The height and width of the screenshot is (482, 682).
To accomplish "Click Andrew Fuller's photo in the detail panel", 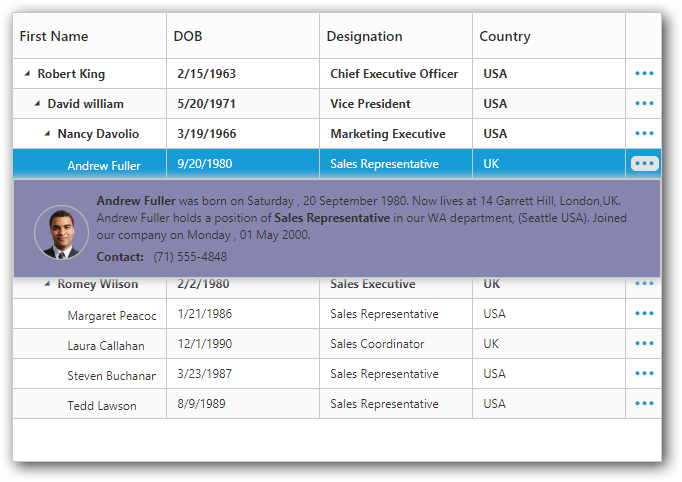I will pyautogui.click(x=61, y=232).
